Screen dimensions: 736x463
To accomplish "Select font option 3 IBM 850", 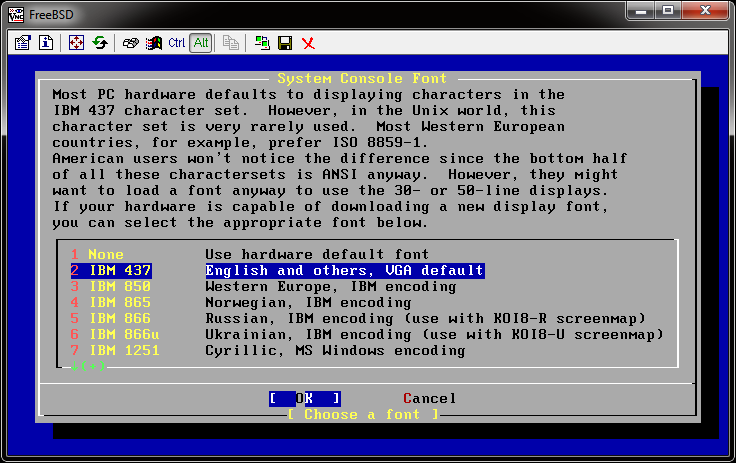I will pos(111,286).
